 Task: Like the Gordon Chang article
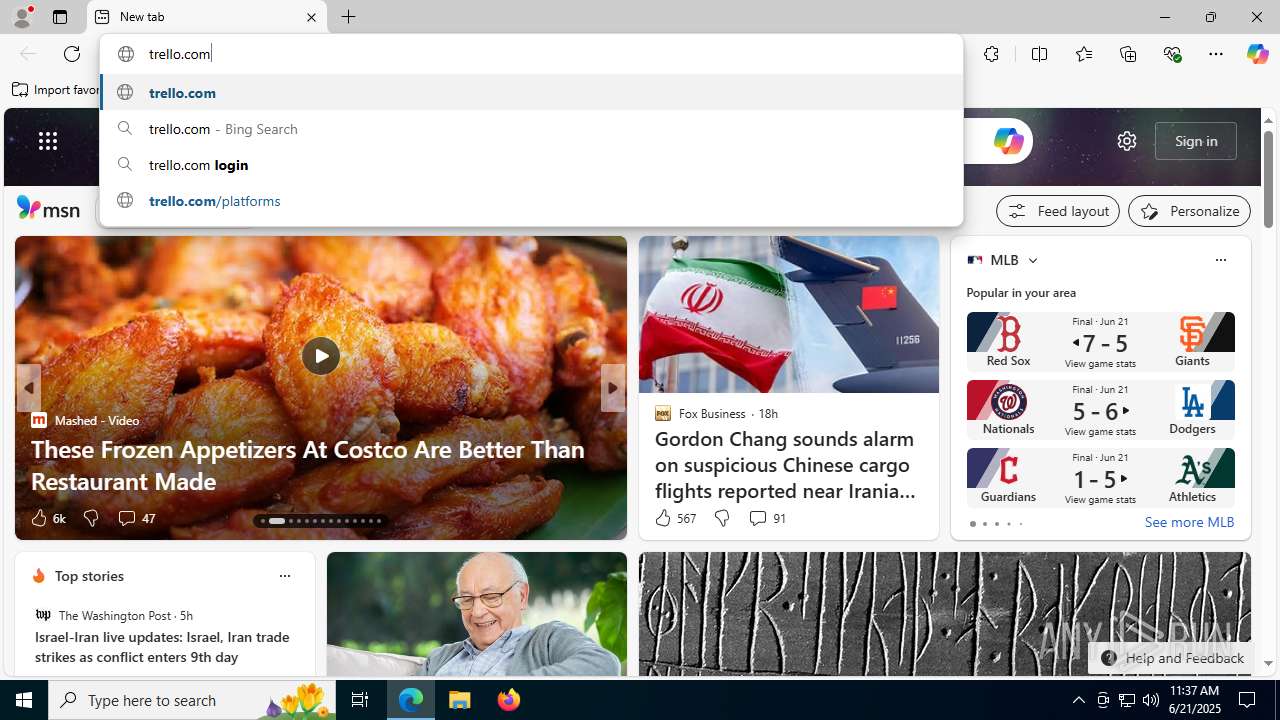[x=675, y=518]
